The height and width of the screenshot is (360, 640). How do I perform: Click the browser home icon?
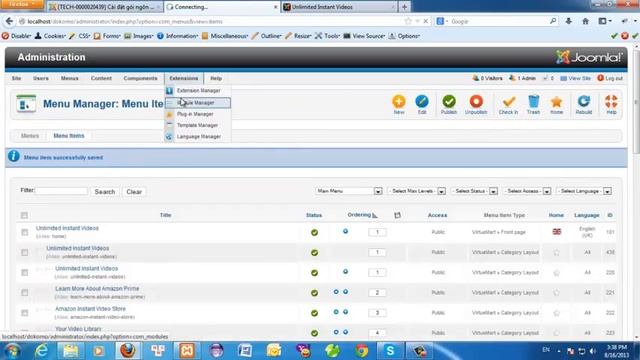tap(585, 21)
